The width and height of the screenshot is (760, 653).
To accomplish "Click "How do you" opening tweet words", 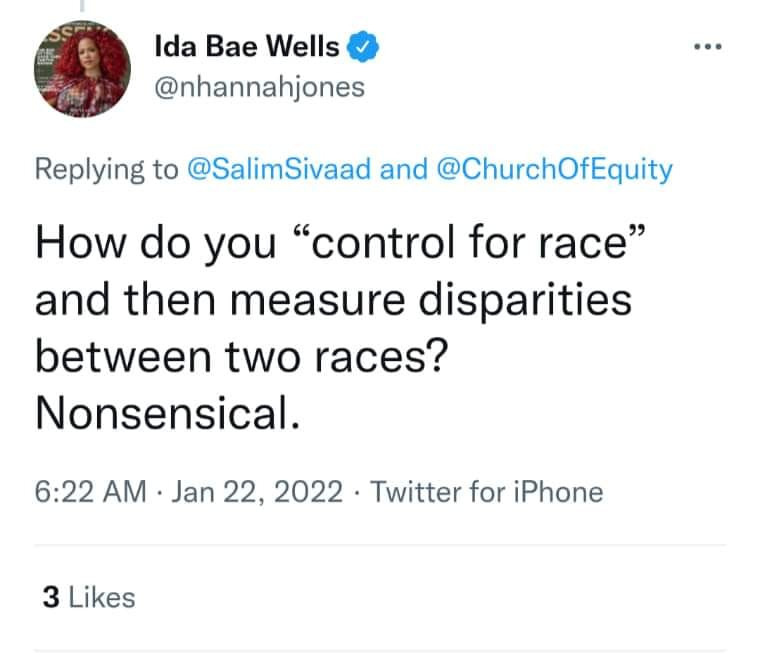I will pos(156,243).
